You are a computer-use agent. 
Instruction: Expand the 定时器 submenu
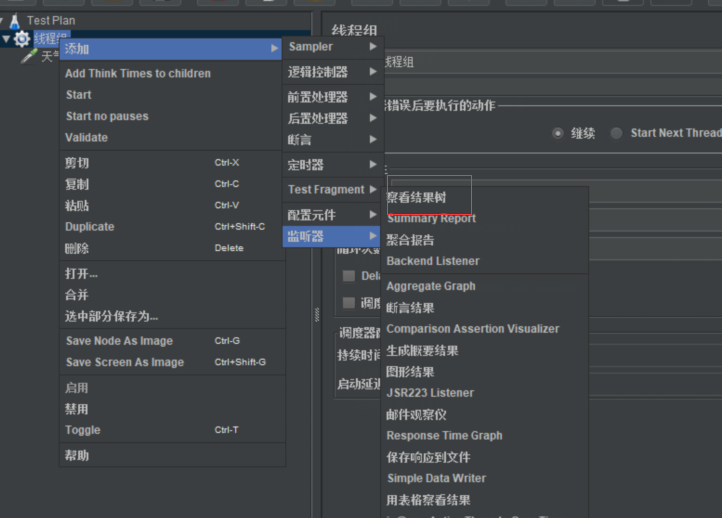(333, 165)
